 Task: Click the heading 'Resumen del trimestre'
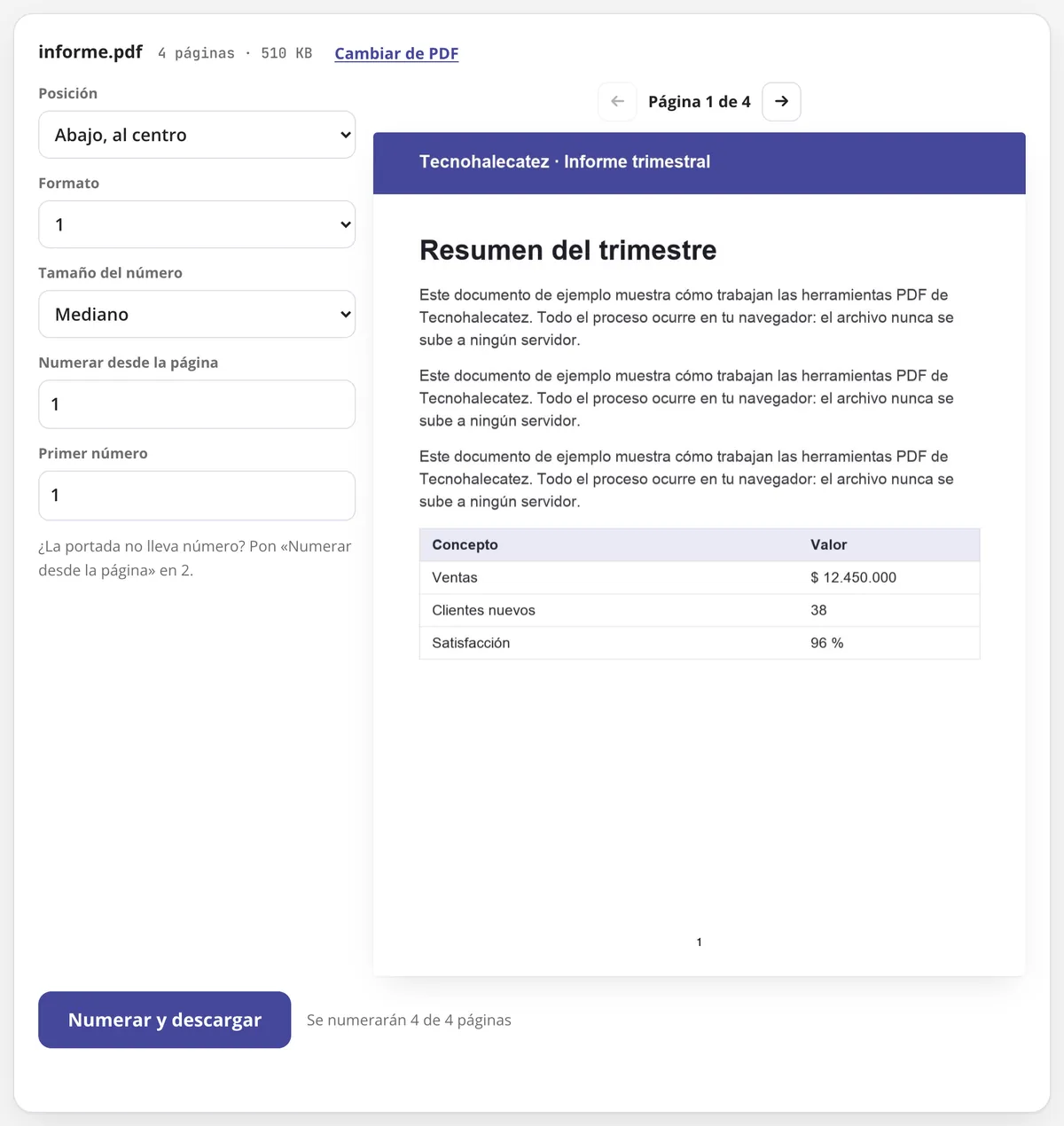(x=567, y=250)
